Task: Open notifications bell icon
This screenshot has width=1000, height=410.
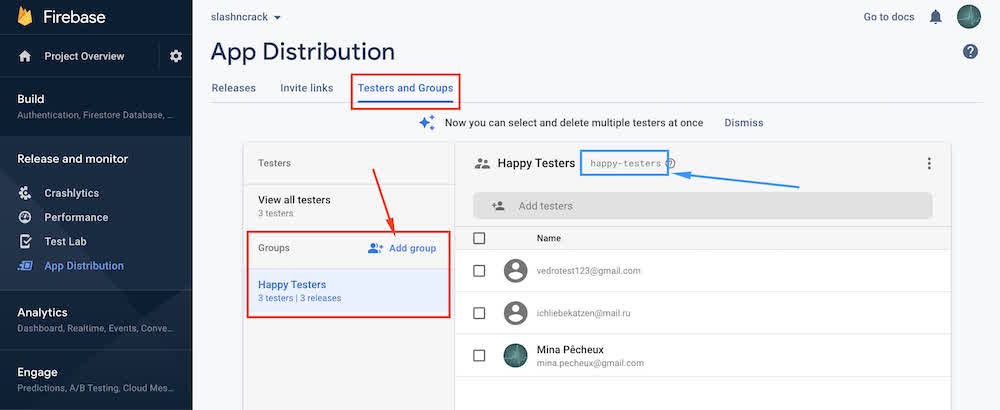Action: (936, 17)
